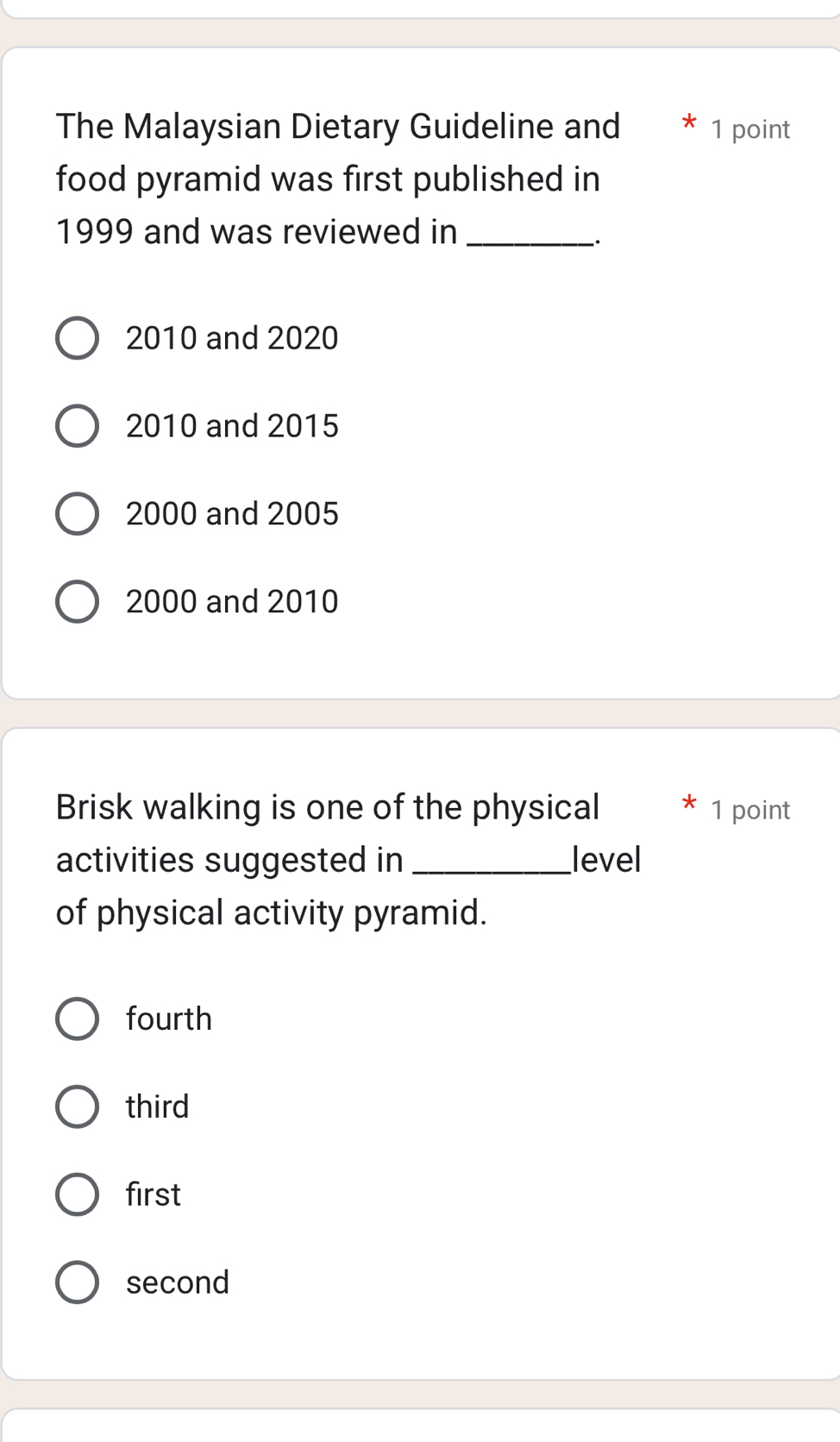This screenshot has width=840, height=1442.
Task: Click the '1 point' label on dietary question
Action: 750,129
